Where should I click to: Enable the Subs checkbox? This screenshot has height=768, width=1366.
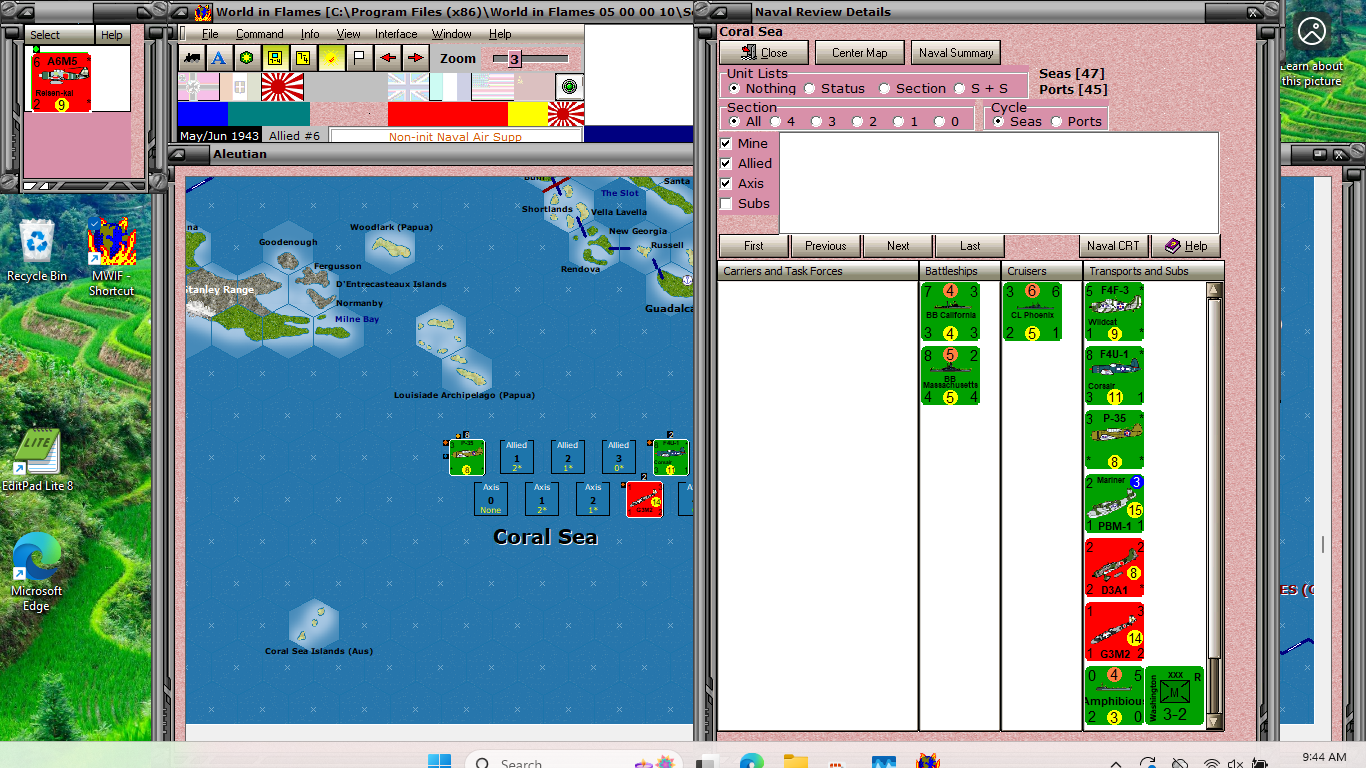pos(726,203)
